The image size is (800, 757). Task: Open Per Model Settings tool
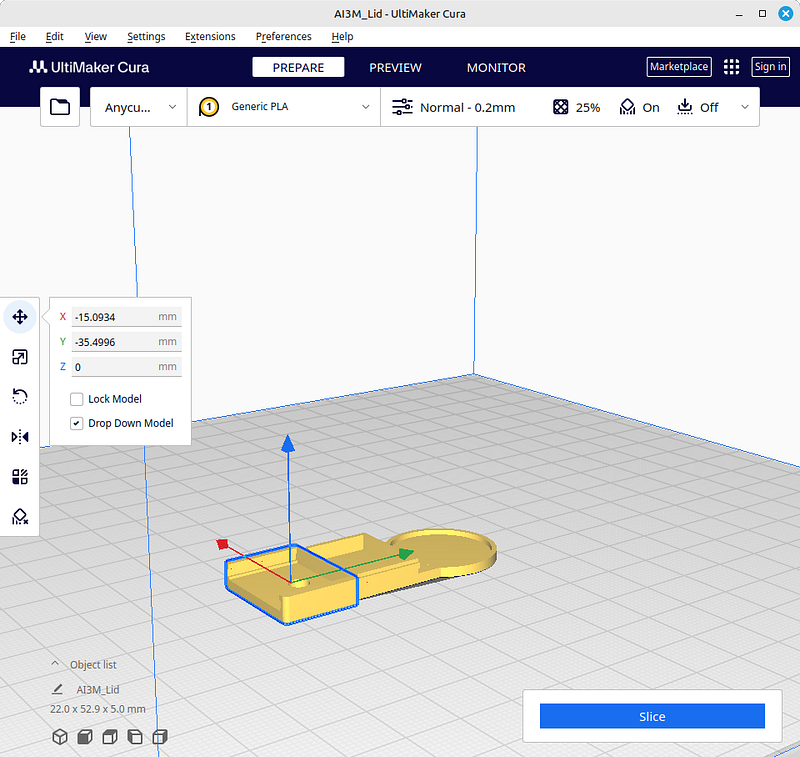click(20, 477)
